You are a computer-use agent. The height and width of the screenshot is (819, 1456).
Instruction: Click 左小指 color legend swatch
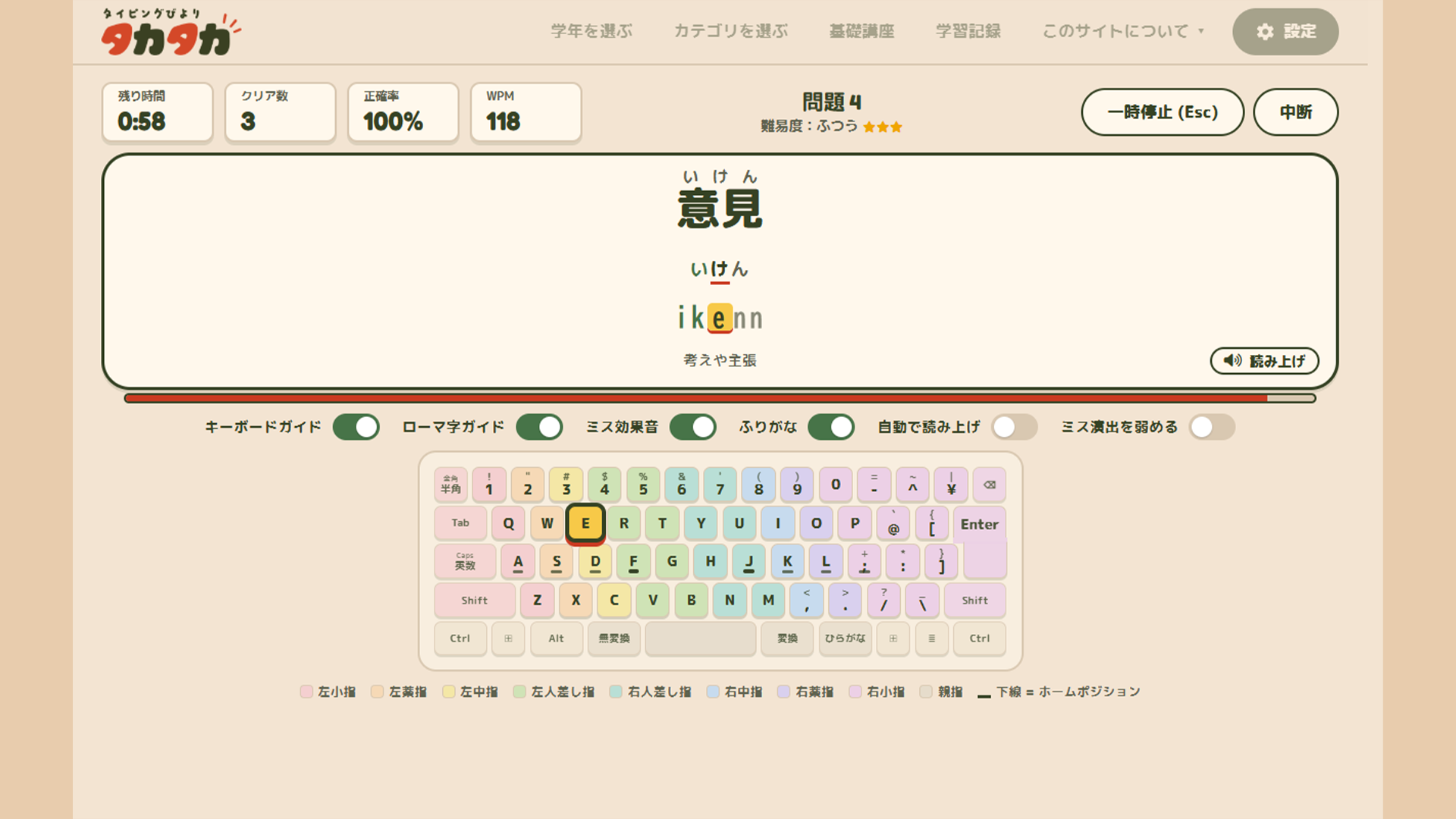(306, 692)
